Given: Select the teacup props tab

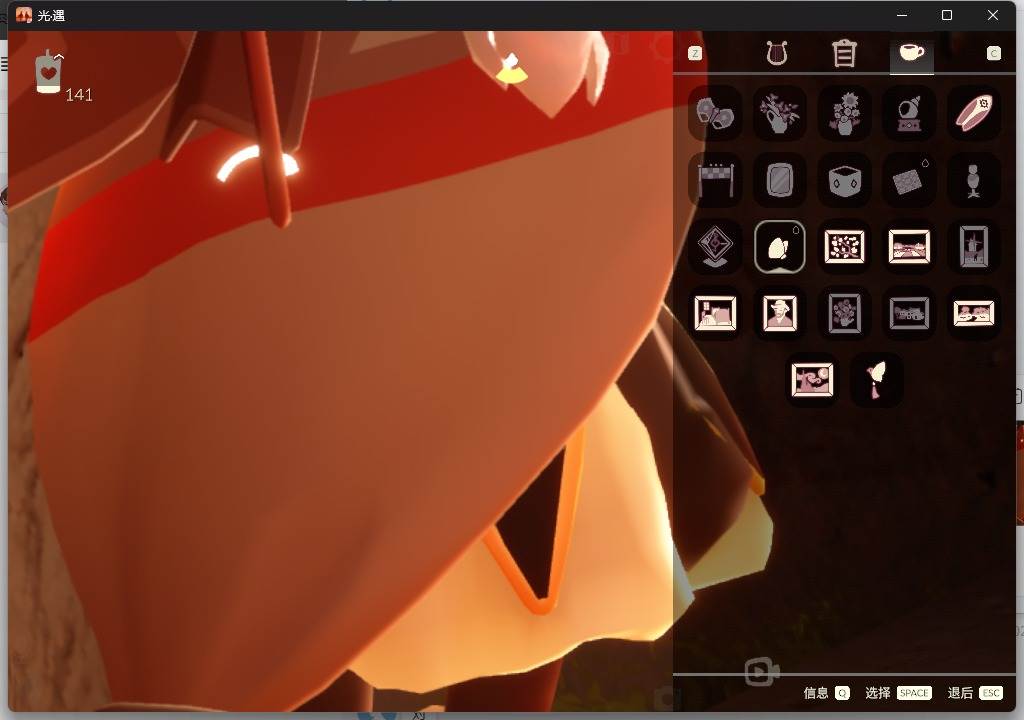Looking at the screenshot, I should point(912,52).
